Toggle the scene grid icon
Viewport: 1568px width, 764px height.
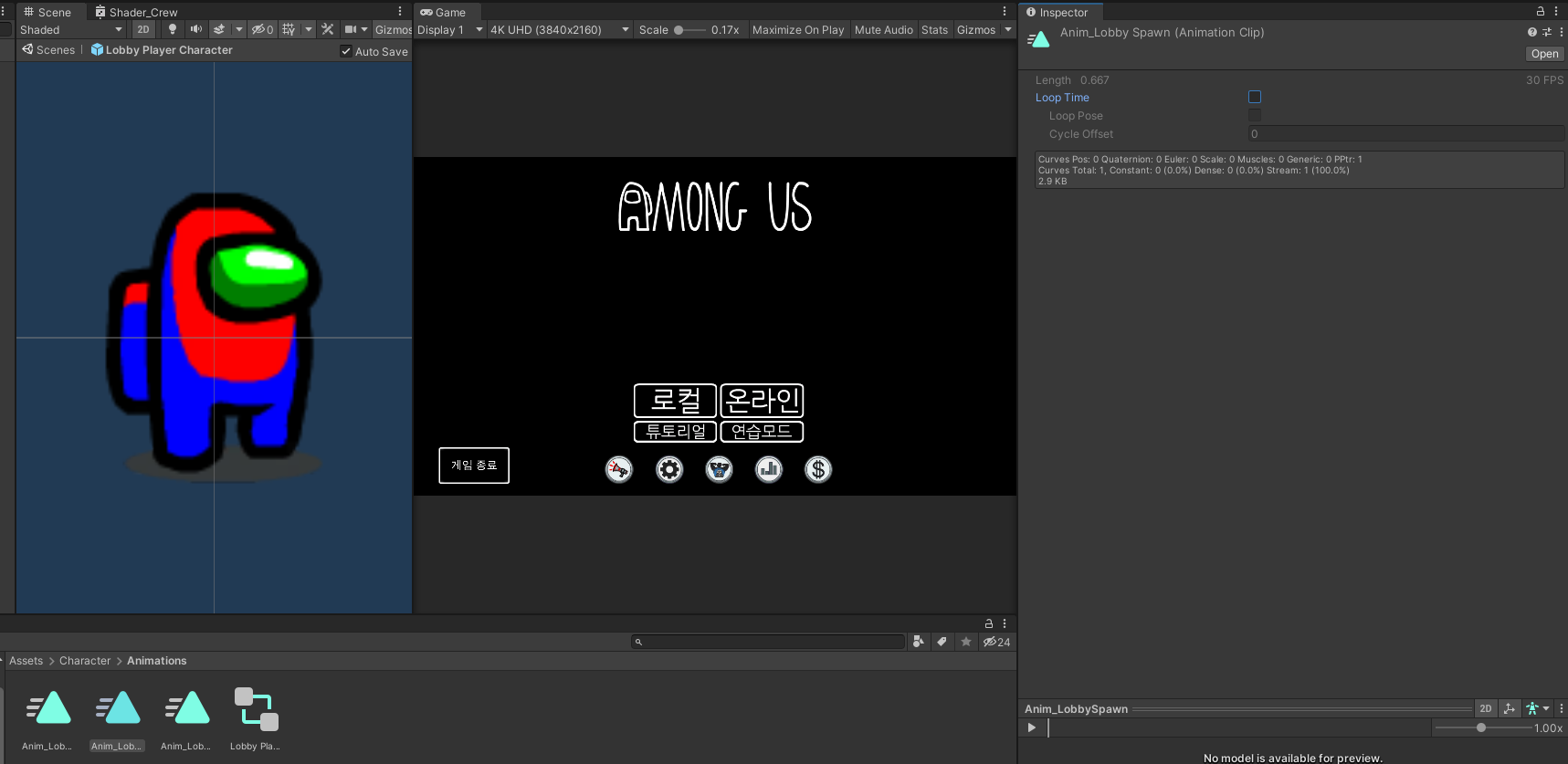289,29
